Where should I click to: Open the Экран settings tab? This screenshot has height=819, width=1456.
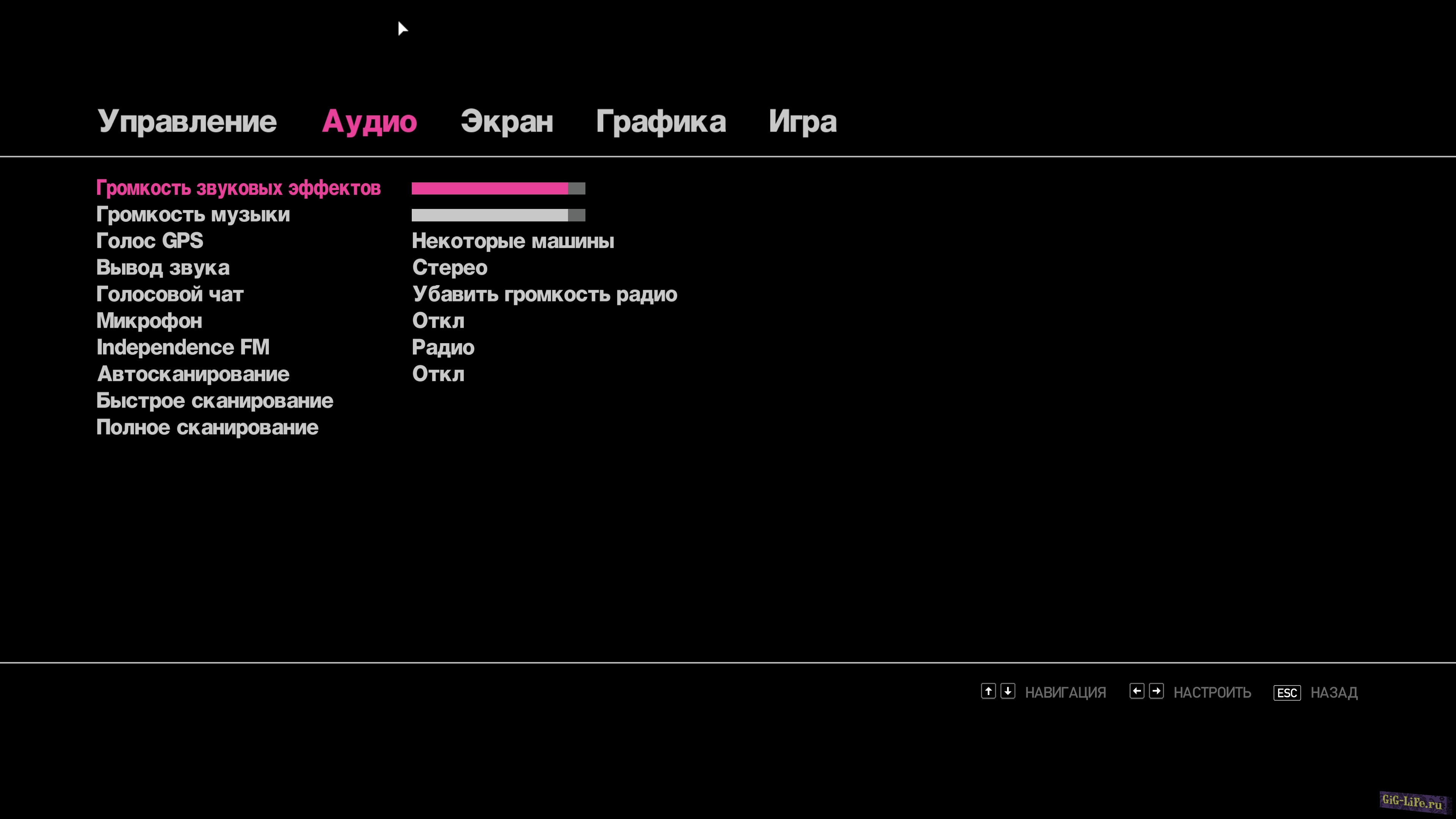pyautogui.click(x=507, y=121)
